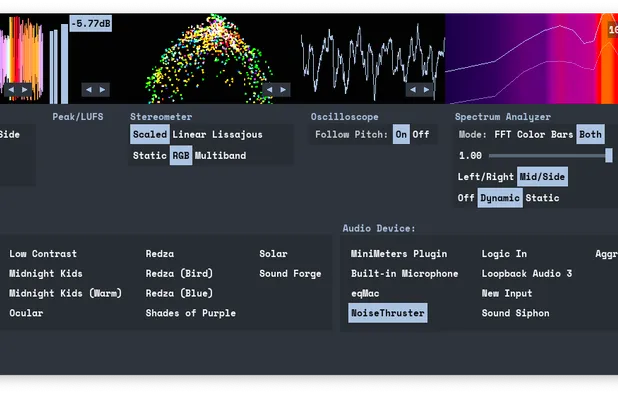
Task: Click the Spectrum Analyzer section heading
Action: click(503, 117)
